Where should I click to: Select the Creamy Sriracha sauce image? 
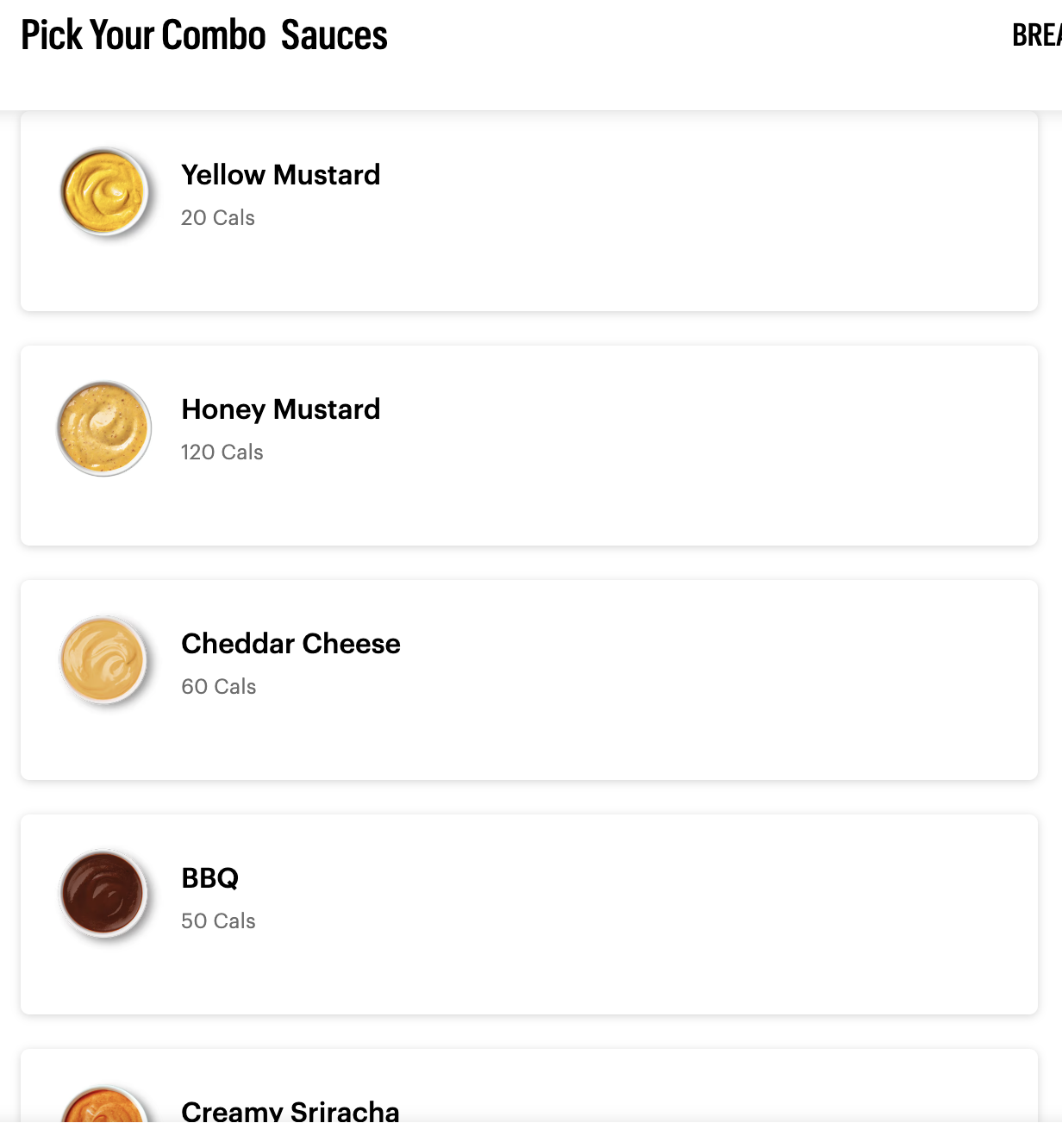coord(104,1104)
